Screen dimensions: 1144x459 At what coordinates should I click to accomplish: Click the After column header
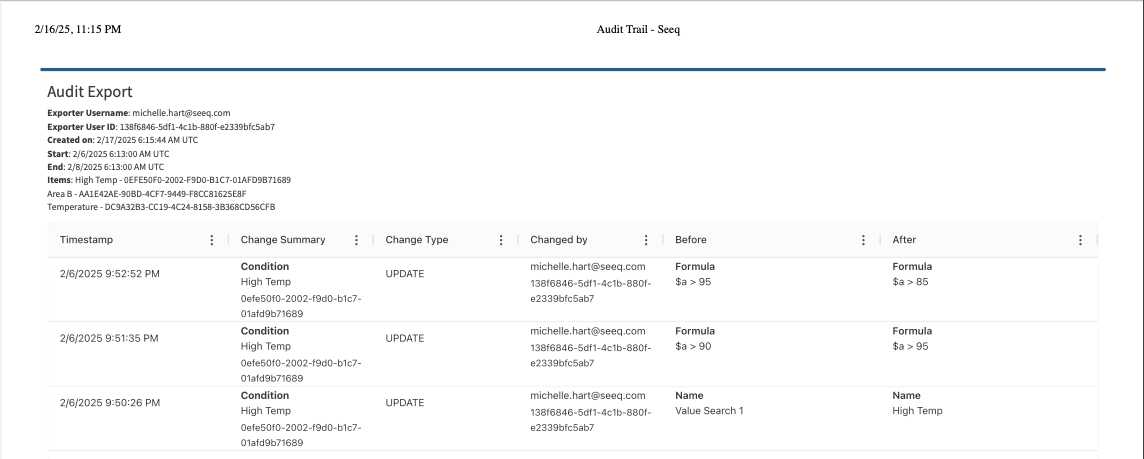[904, 240]
